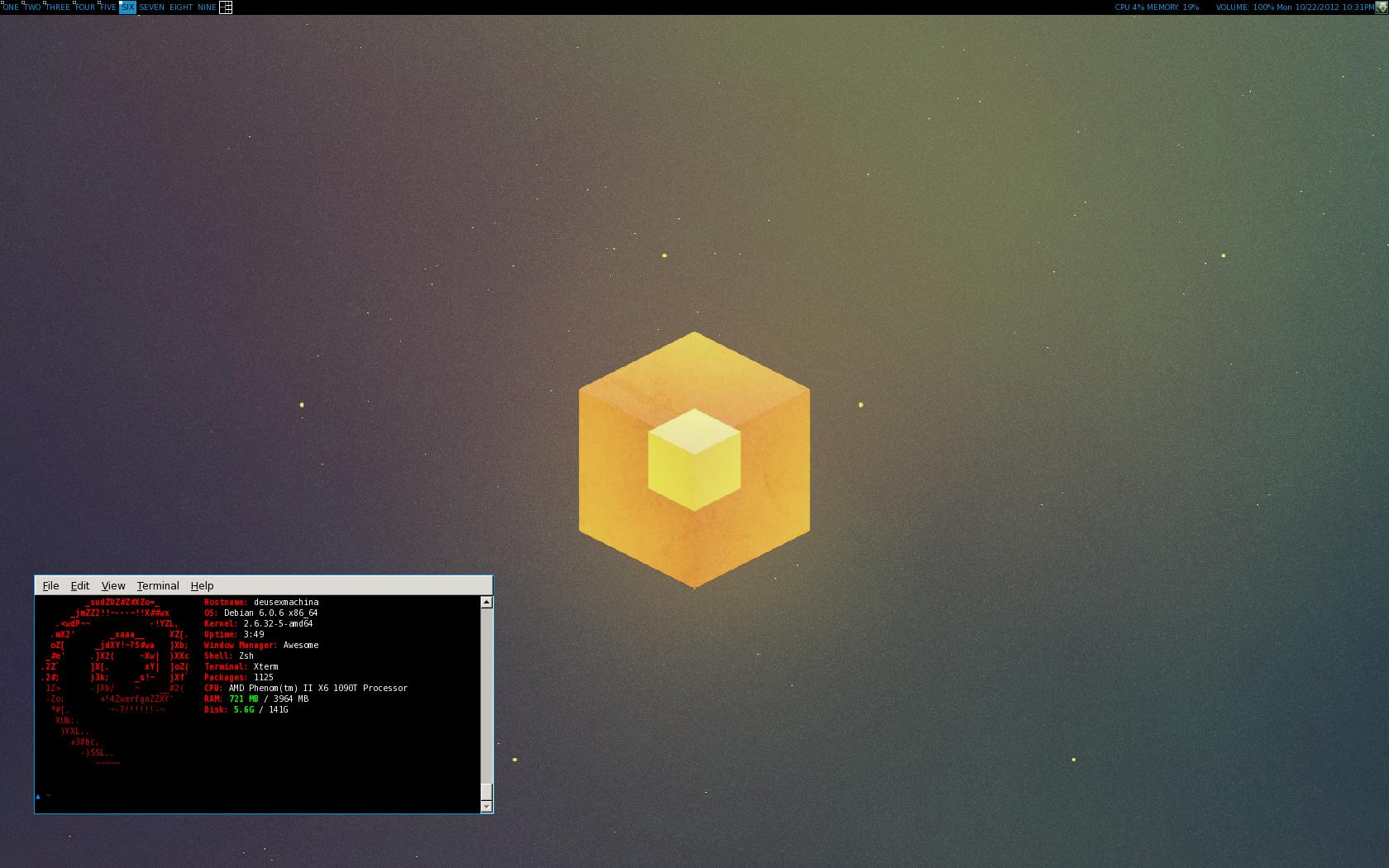
Task: Switch to workspace tag SEVEN
Action: [x=152, y=7]
